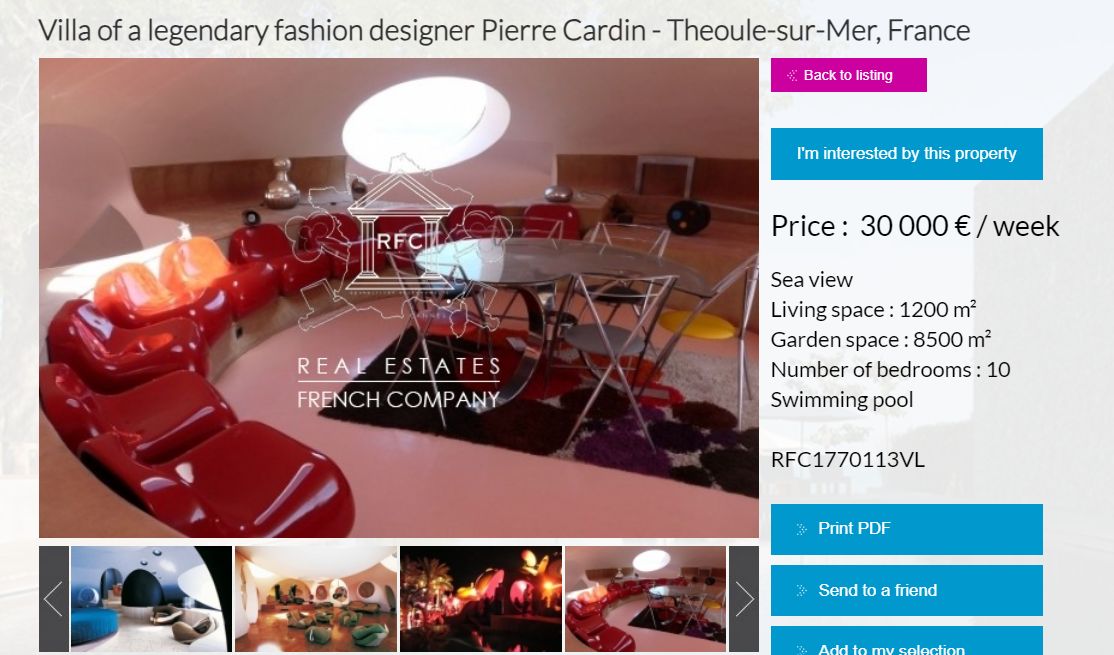1114x655 pixels.
Task: Click the arrow icon beside Send to a friend
Action: 801,590
